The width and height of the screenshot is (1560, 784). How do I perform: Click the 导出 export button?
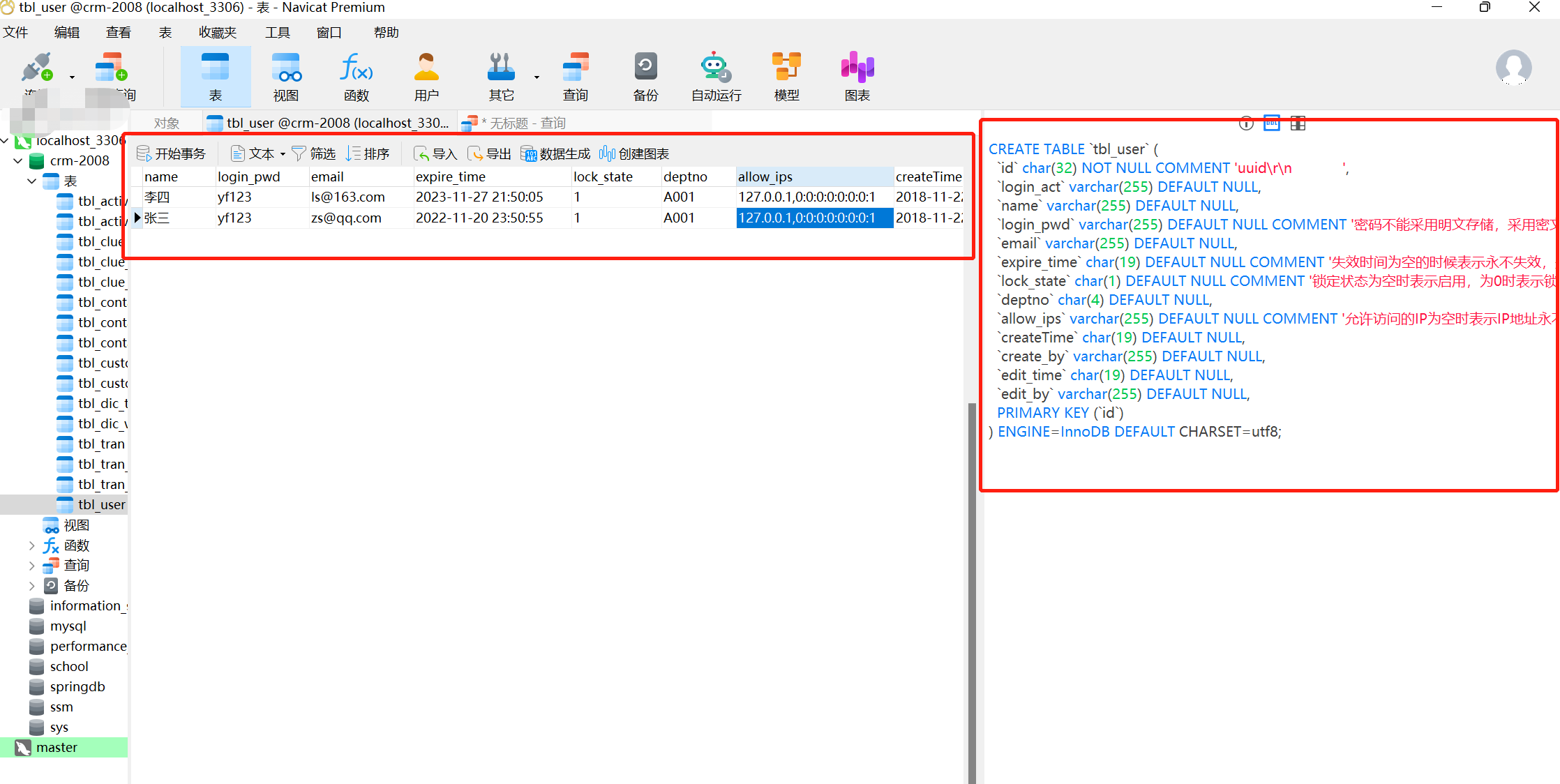(490, 154)
